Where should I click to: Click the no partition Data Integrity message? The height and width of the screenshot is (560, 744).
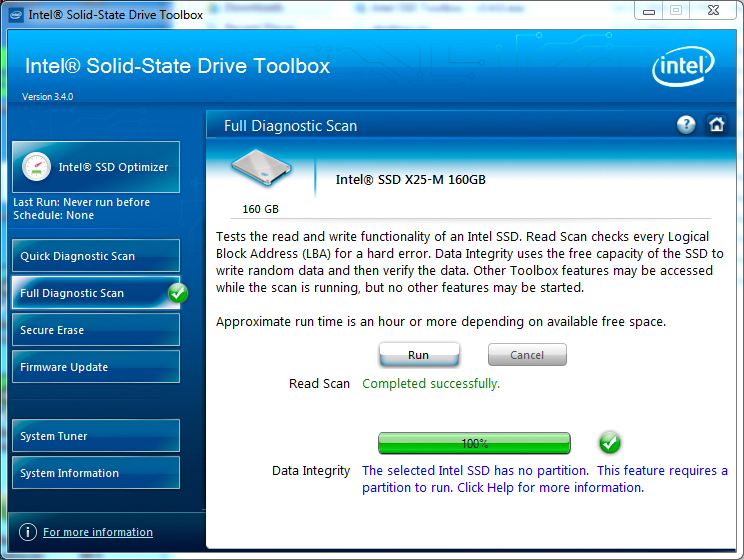(x=545, y=479)
